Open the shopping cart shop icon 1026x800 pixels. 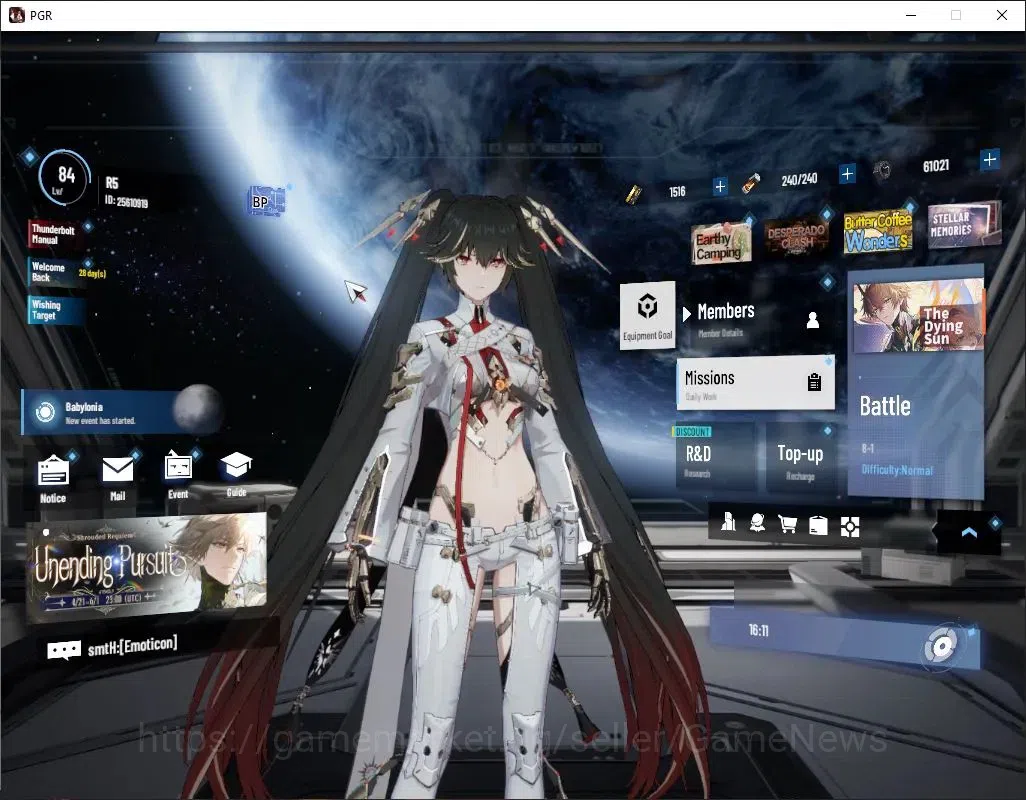click(x=787, y=524)
